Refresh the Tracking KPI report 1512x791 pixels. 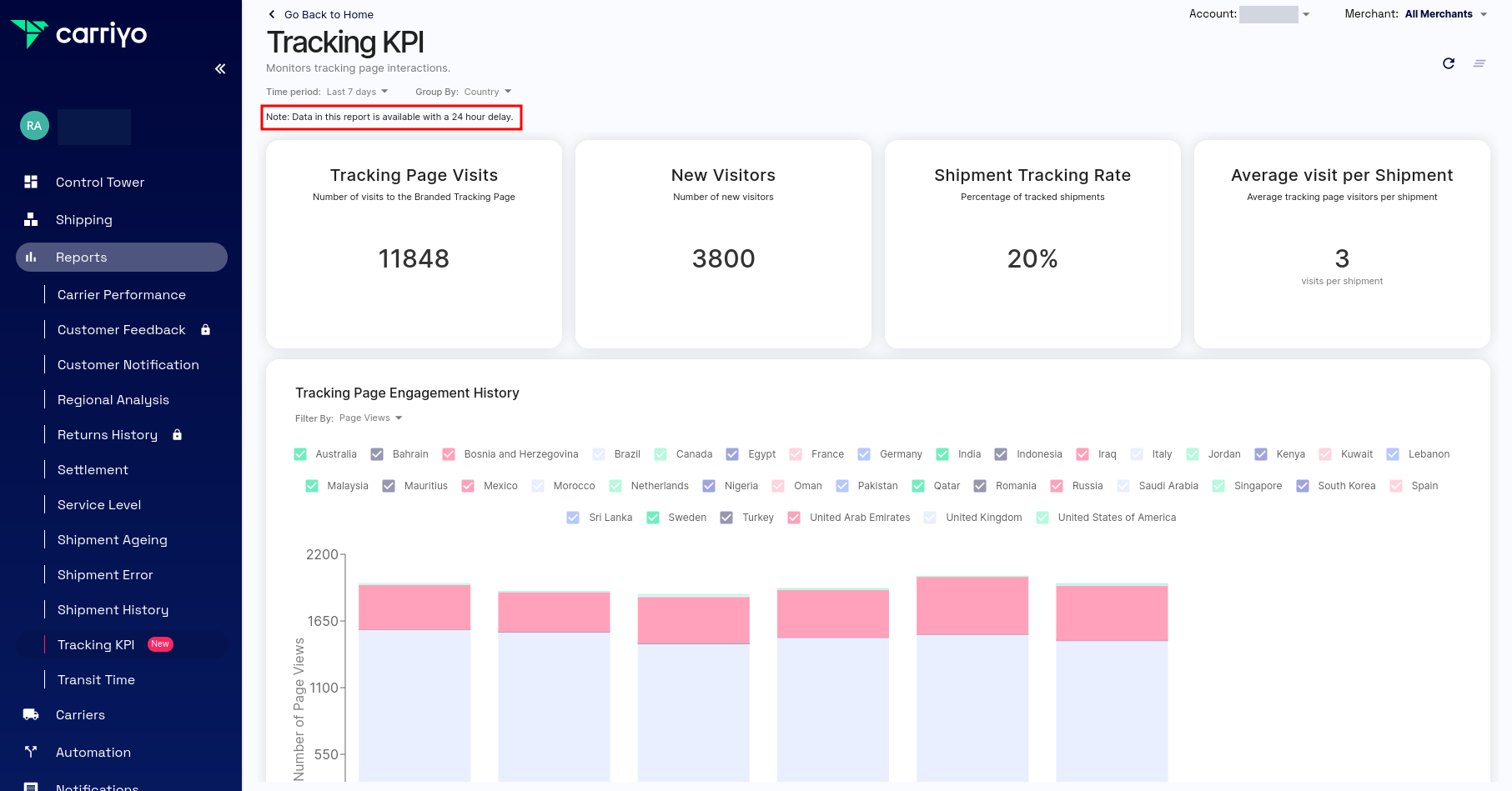click(x=1449, y=63)
